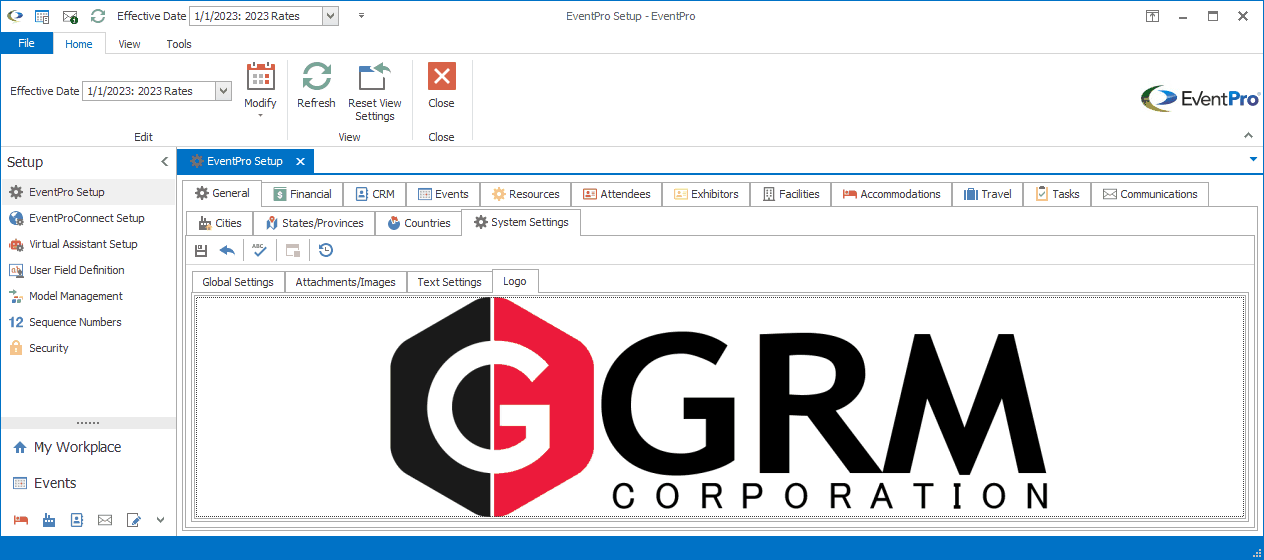This screenshot has width=1264, height=560.
Task: Click Reset View Settings in ribbon
Action: tap(375, 91)
